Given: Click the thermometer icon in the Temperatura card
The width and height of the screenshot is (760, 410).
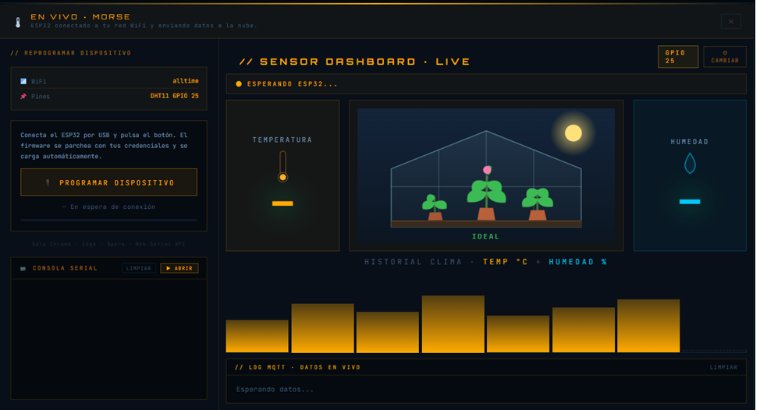Looking at the screenshot, I should [x=283, y=166].
